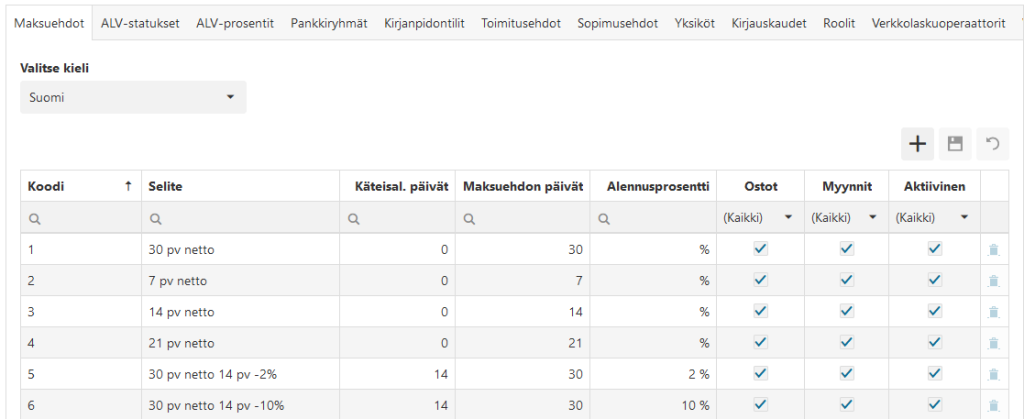
Task: Switch to the ALV-prosentit tab
Action: pyautogui.click(x=235, y=23)
